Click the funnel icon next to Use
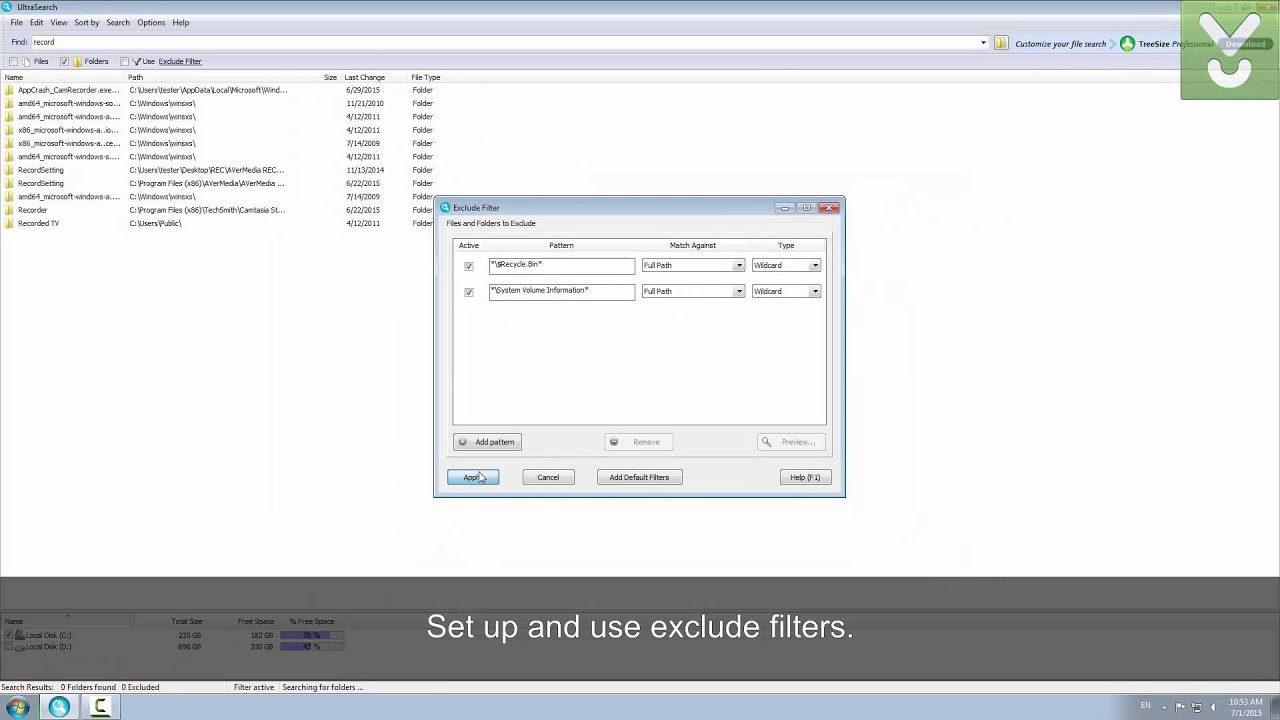Image resolution: width=1280 pixels, height=720 pixels. [137, 62]
